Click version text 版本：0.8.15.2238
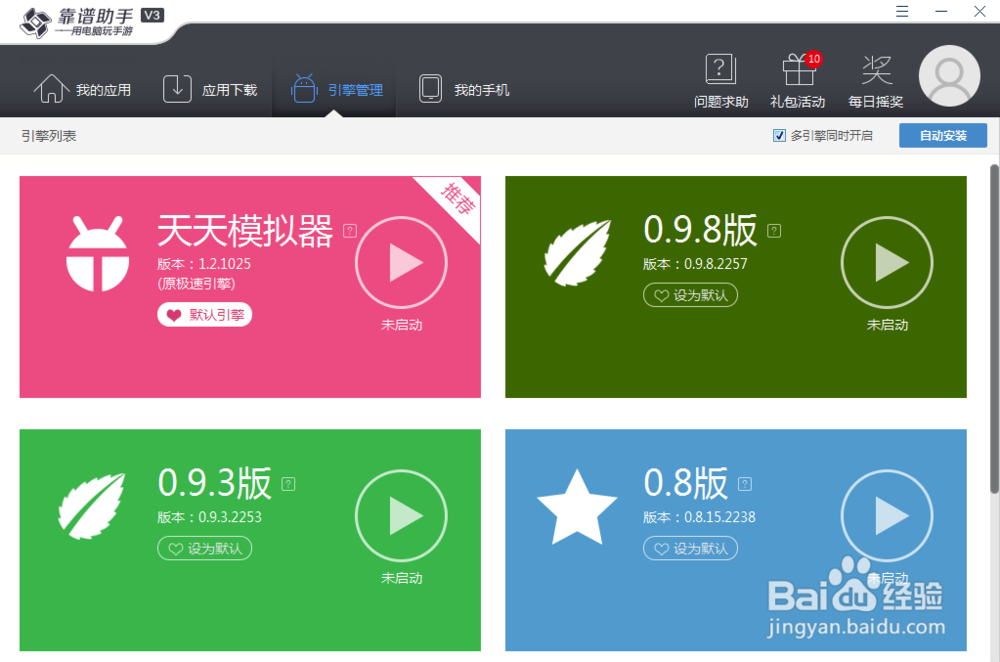 coord(699,517)
